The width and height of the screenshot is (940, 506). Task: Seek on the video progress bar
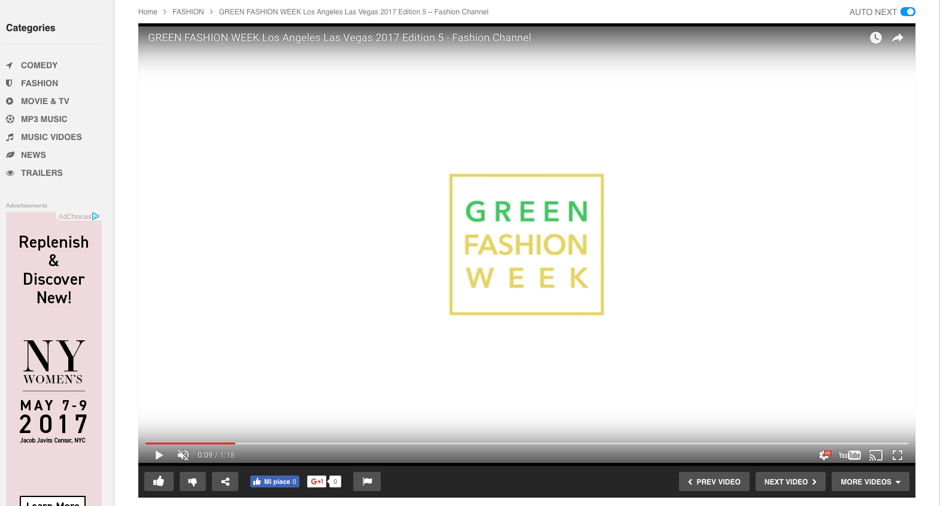pyautogui.click(x=526, y=443)
